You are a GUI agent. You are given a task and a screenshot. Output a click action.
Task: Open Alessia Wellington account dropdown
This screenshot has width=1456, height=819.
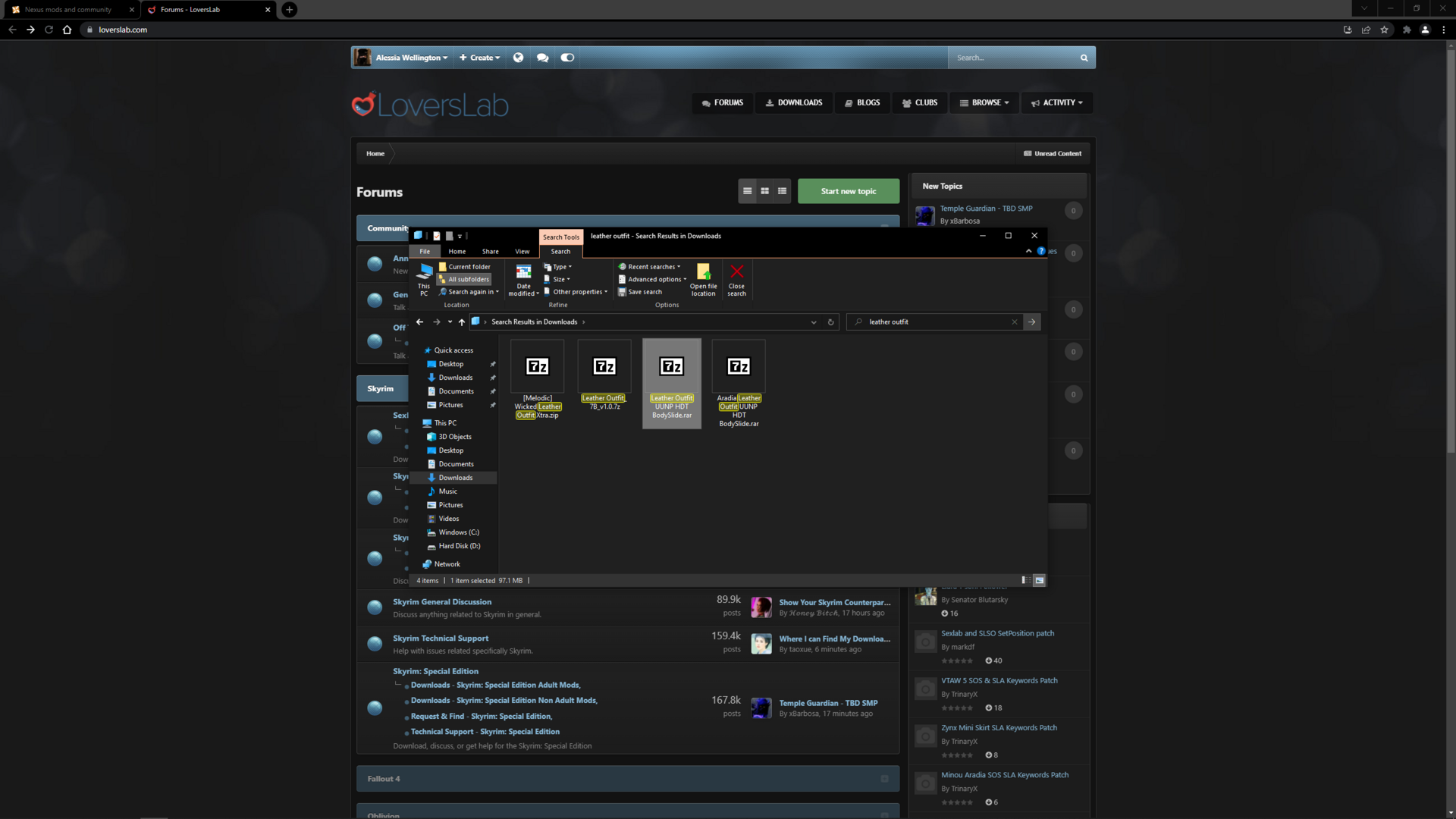[412, 58]
